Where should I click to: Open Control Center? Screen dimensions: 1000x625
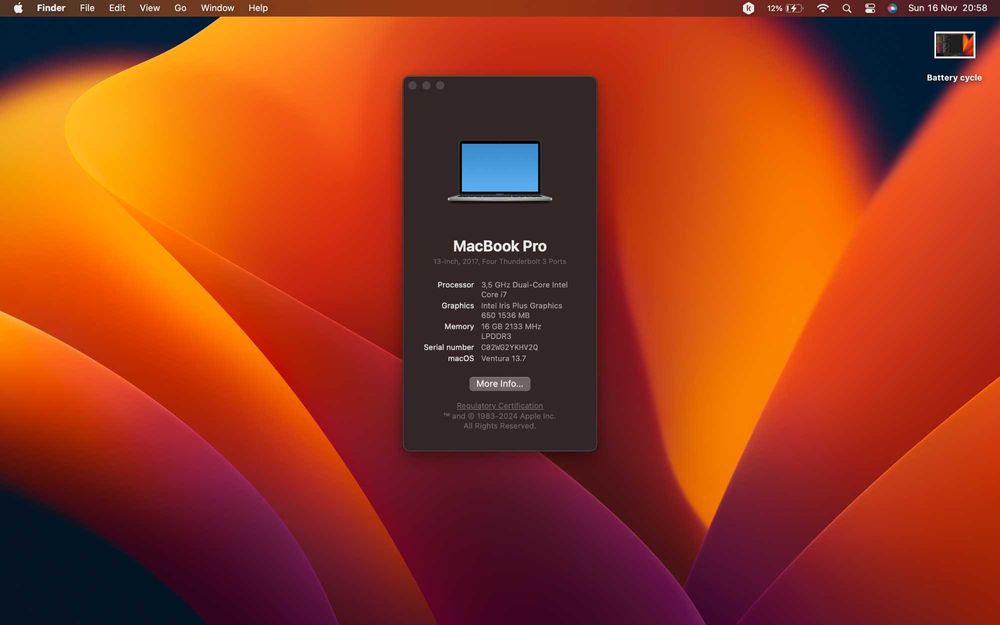pyautogui.click(x=870, y=8)
